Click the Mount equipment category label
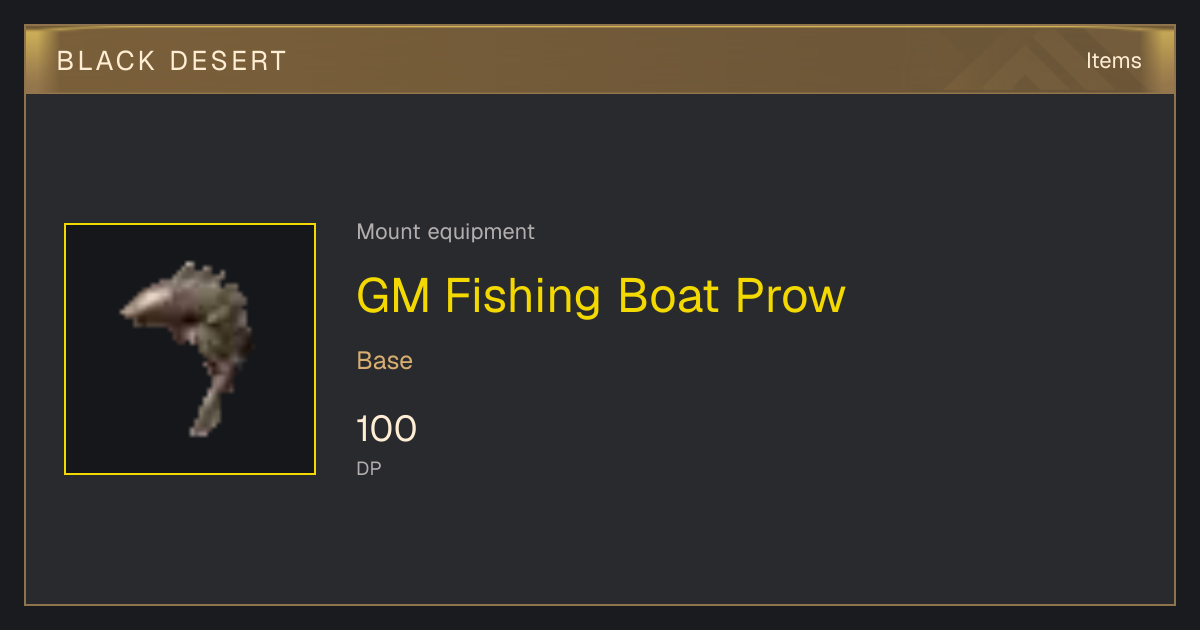Viewport: 1200px width, 630px height. pyautogui.click(x=445, y=232)
